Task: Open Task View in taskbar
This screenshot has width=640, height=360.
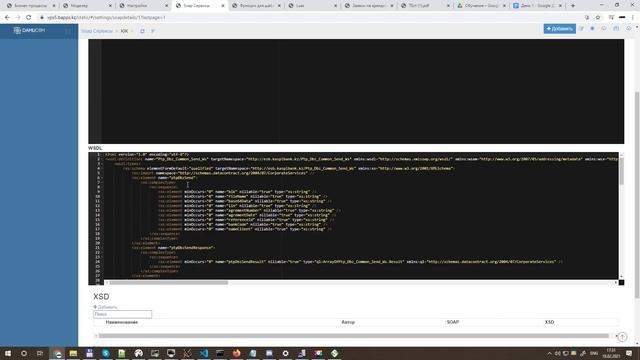Action: click(x=40, y=353)
